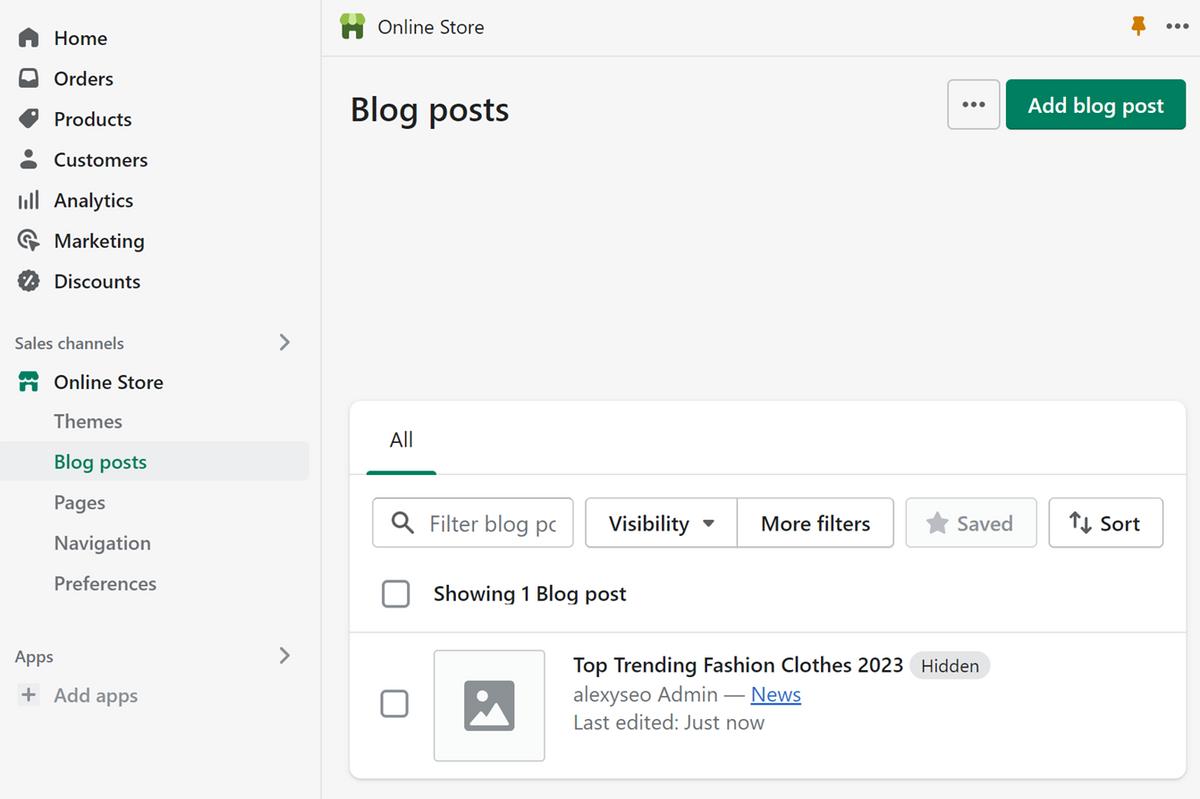Select the Top Trending Fashion Clothes checkbox

(395, 704)
